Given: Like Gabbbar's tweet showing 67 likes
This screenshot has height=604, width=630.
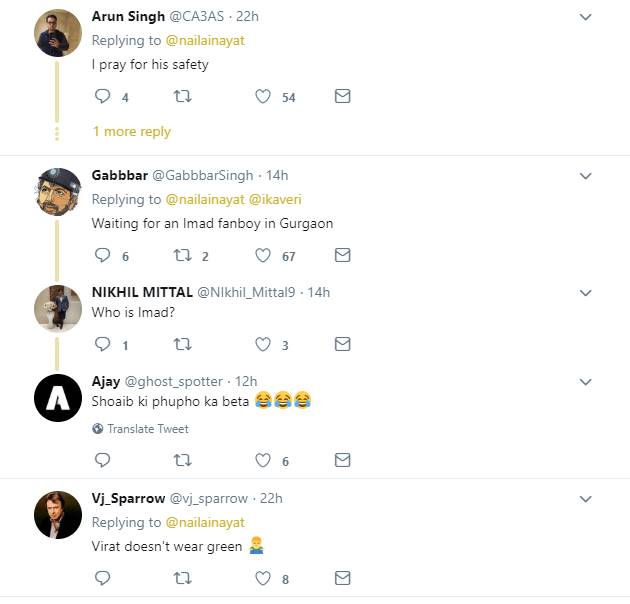Looking at the screenshot, I should click(263, 256).
